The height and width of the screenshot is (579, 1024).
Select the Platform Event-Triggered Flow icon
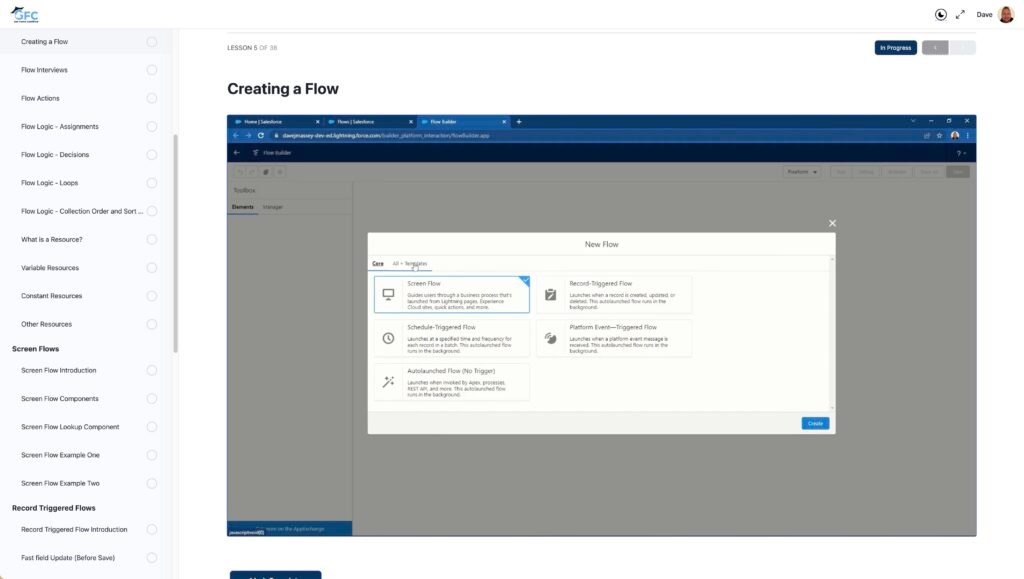click(551, 338)
